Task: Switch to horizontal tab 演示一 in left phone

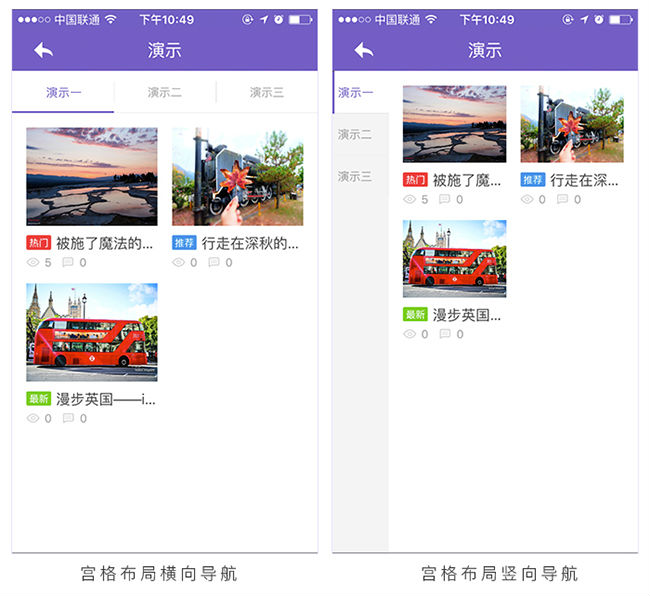Action: (64, 93)
